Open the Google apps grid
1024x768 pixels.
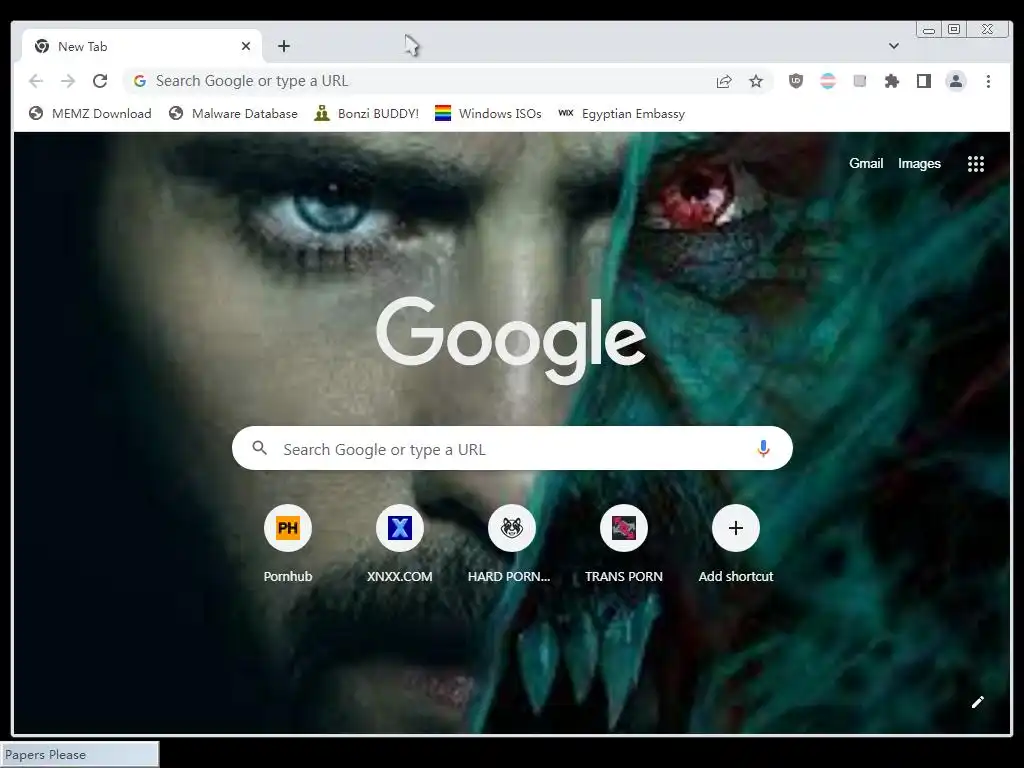976,164
